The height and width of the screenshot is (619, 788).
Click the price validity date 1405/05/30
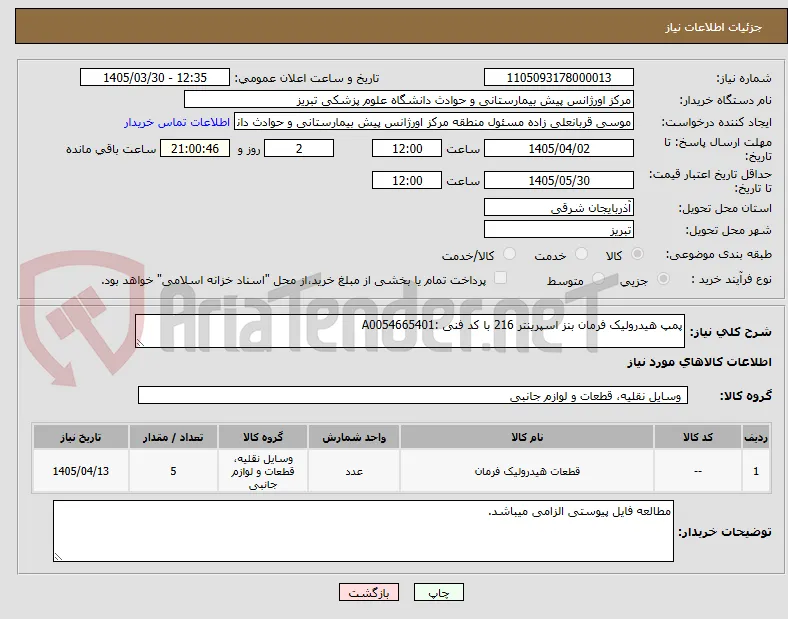tap(558, 180)
